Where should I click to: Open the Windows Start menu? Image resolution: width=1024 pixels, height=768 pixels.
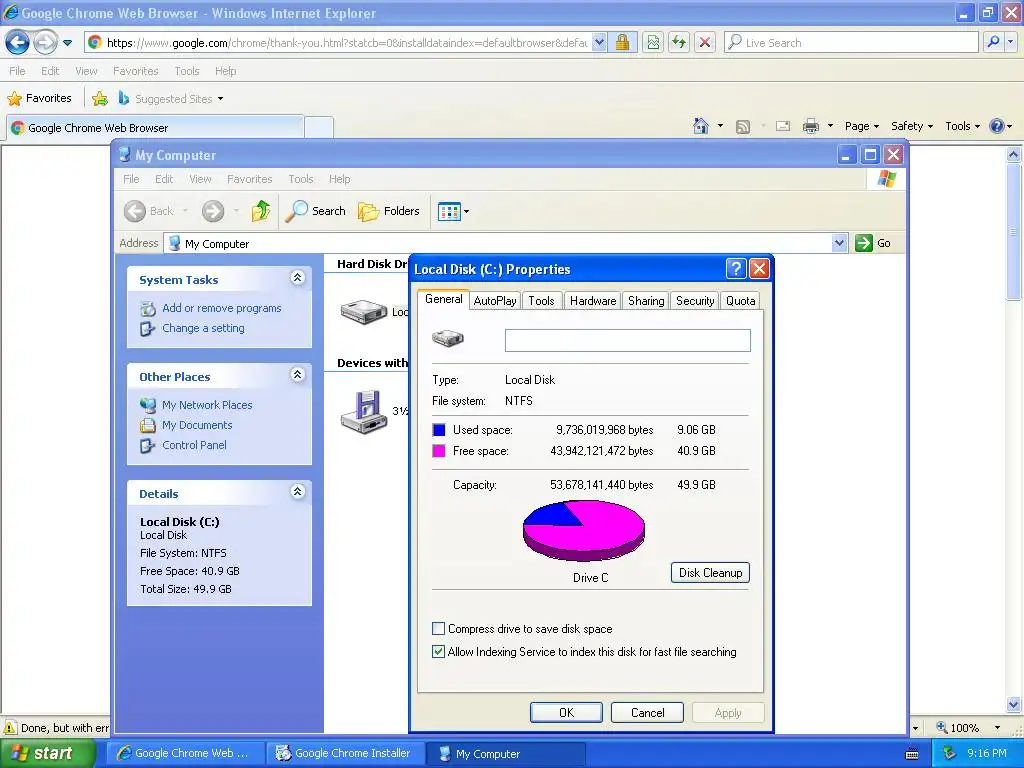[x=46, y=753]
